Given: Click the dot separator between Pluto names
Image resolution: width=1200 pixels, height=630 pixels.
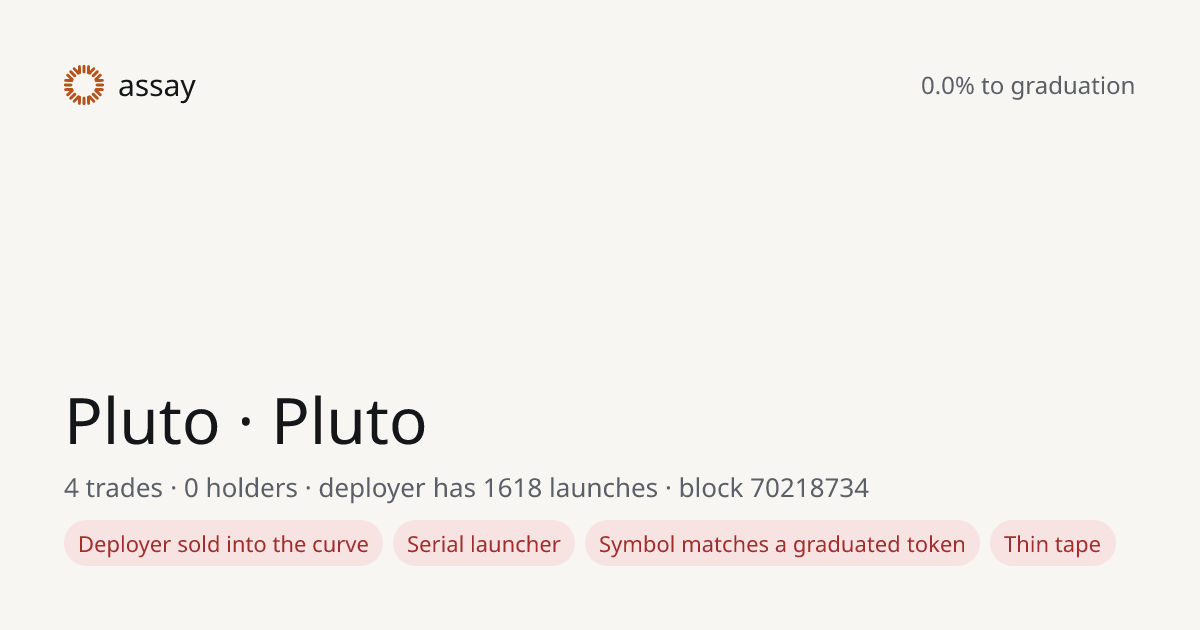Looking at the screenshot, I should pos(246,424).
